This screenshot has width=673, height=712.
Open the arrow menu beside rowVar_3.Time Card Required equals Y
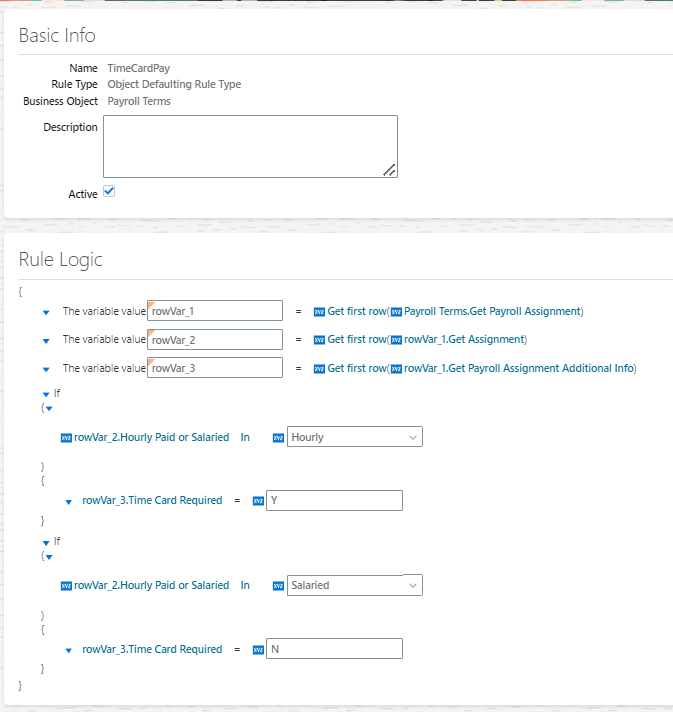pos(69,502)
